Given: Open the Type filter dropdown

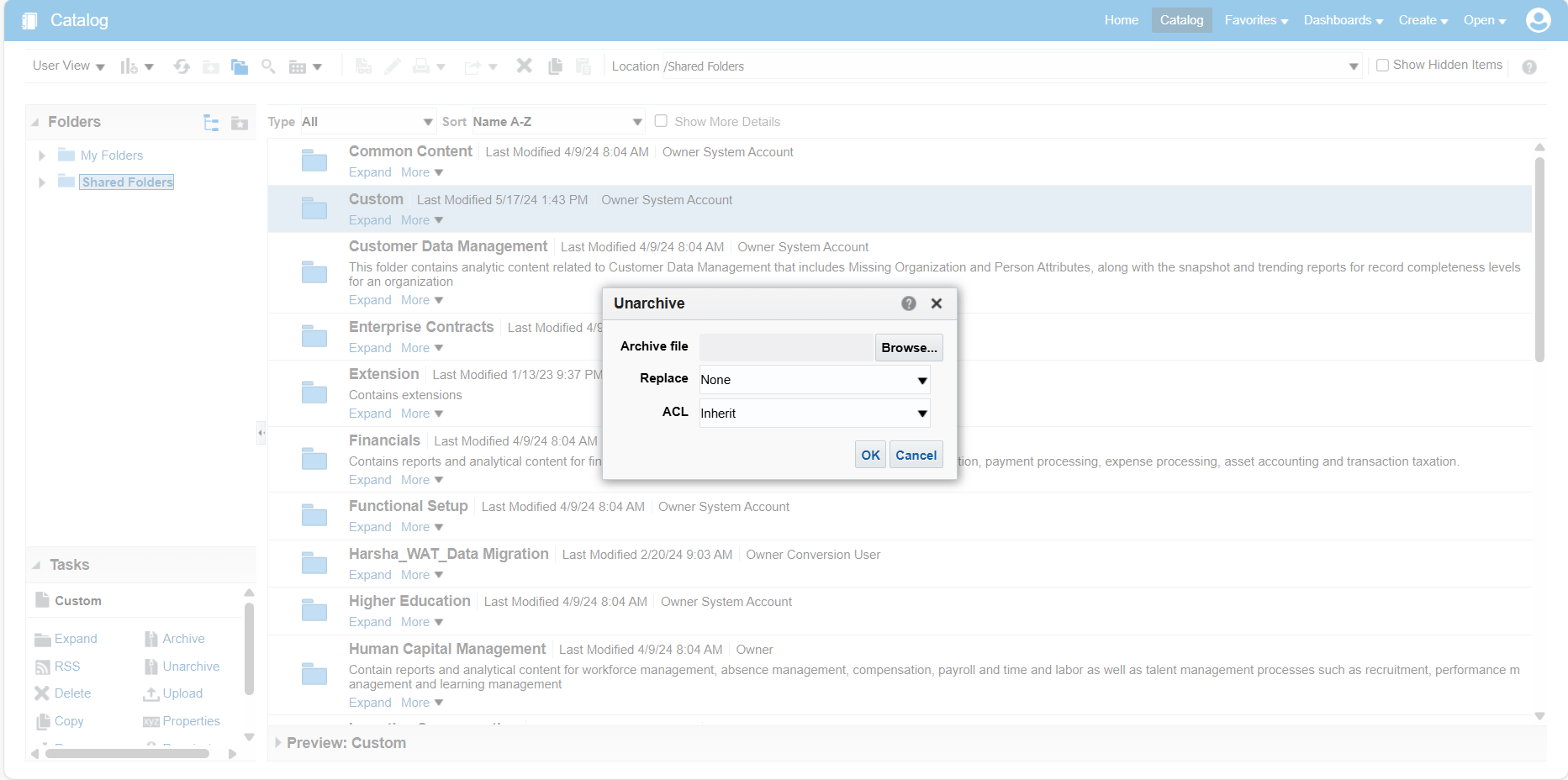Looking at the screenshot, I should coord(367,122).
